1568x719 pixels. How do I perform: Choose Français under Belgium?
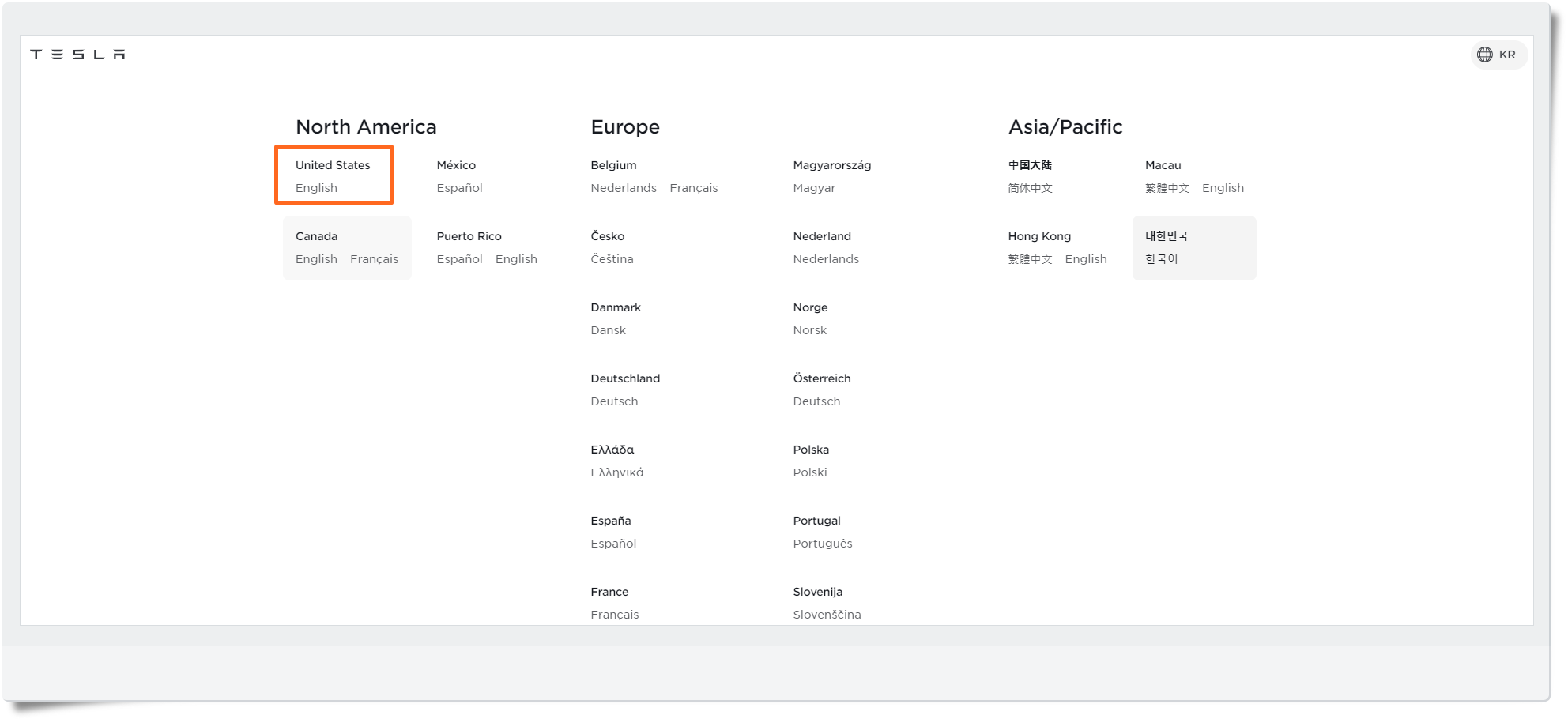pyautogui.click(x=694, y=188)
